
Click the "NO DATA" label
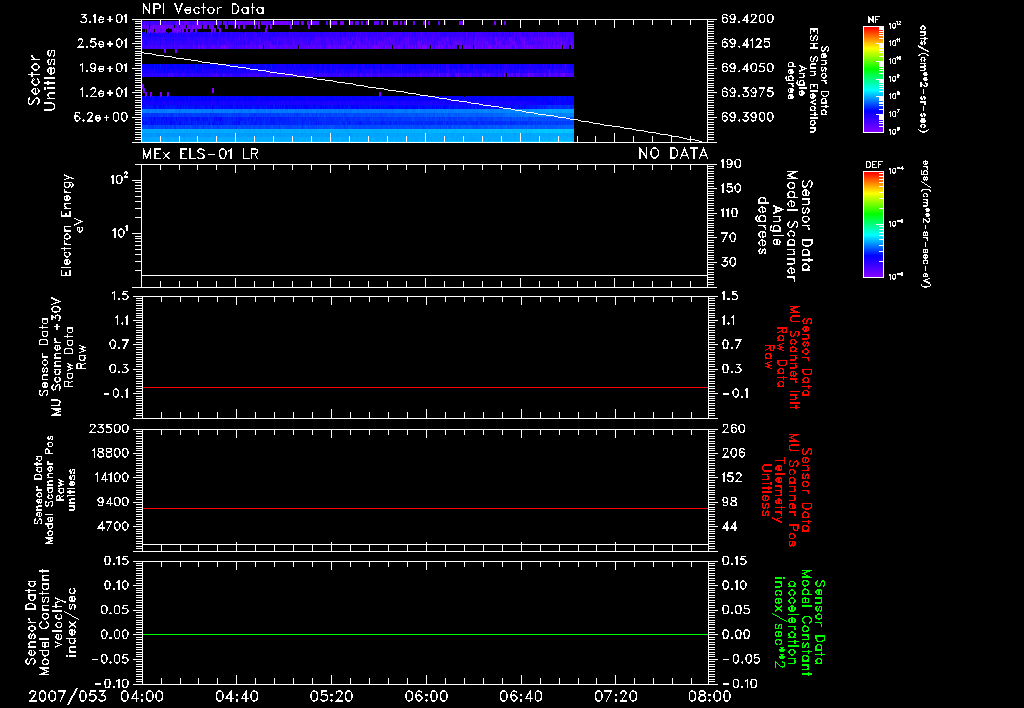point(673,154)
